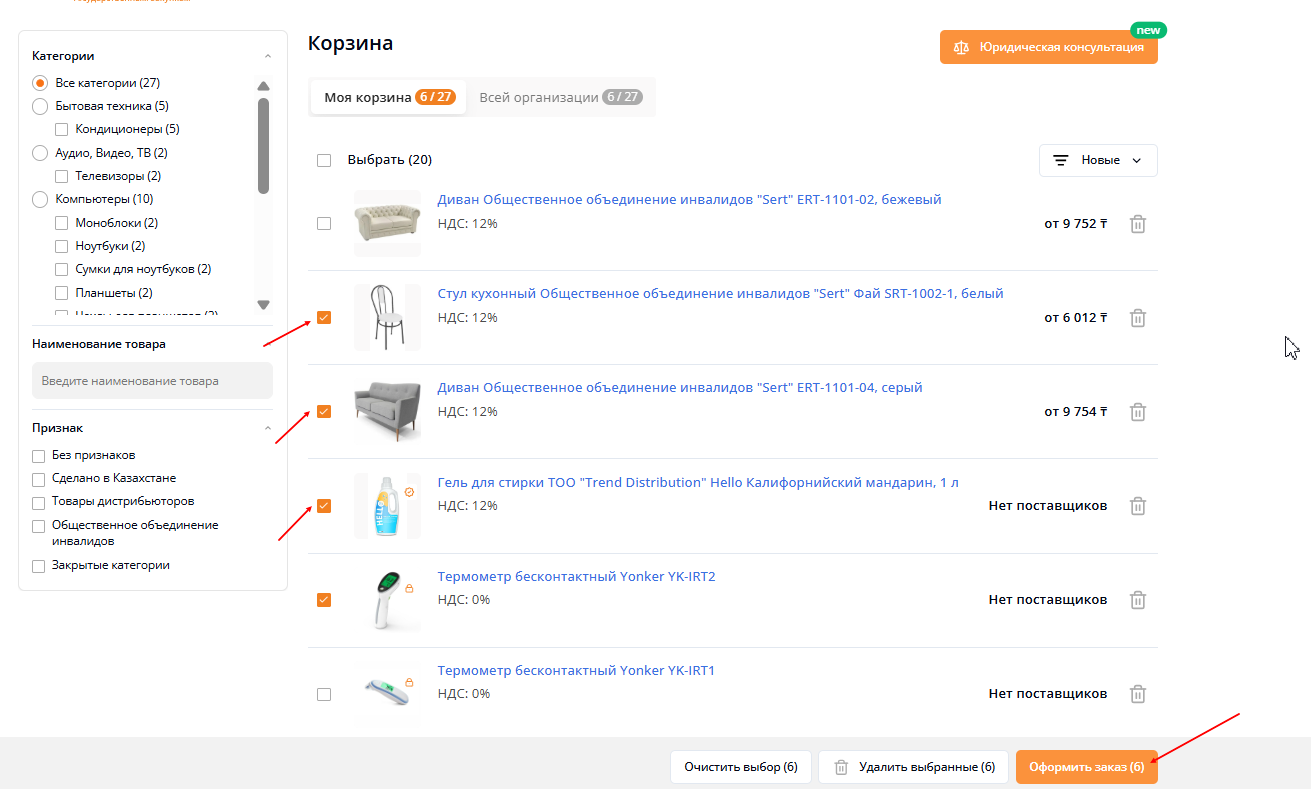Collapse the Признак filter section

point(267,428)
